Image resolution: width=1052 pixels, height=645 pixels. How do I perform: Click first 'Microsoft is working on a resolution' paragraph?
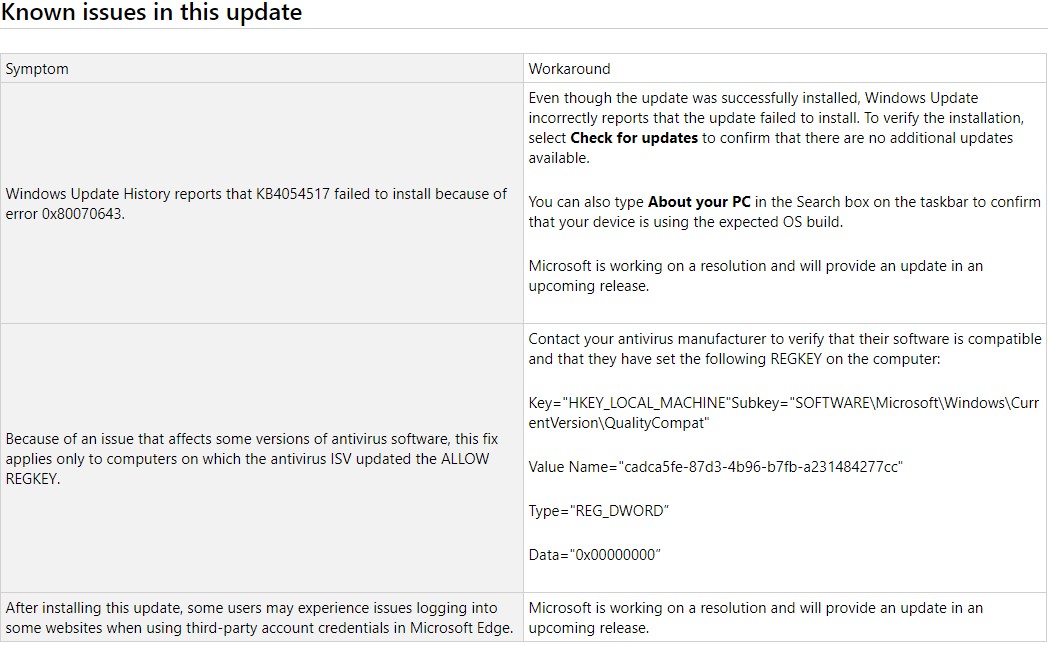pyautogui.click(x=755, y=276)
